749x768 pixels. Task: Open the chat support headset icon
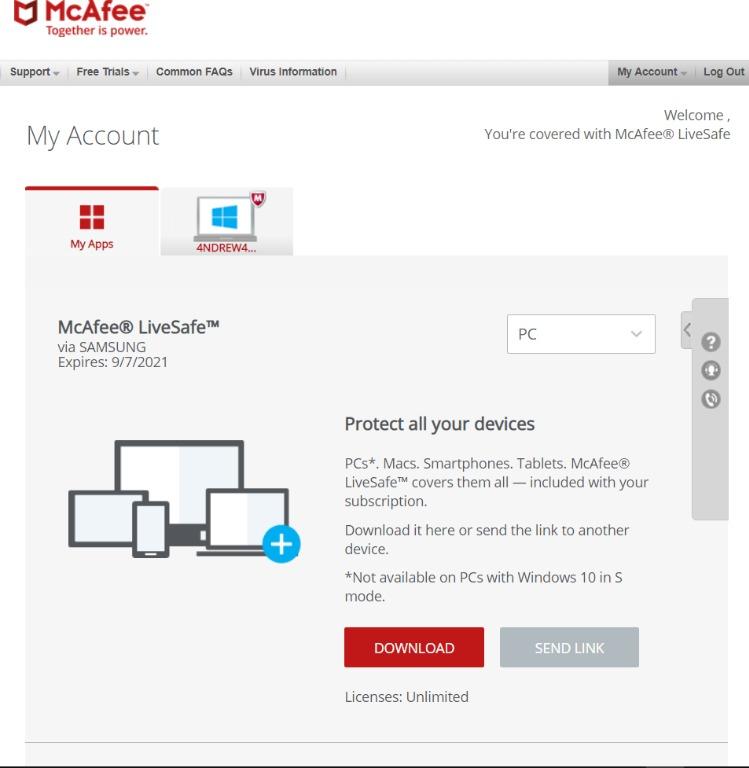[710, 370]
